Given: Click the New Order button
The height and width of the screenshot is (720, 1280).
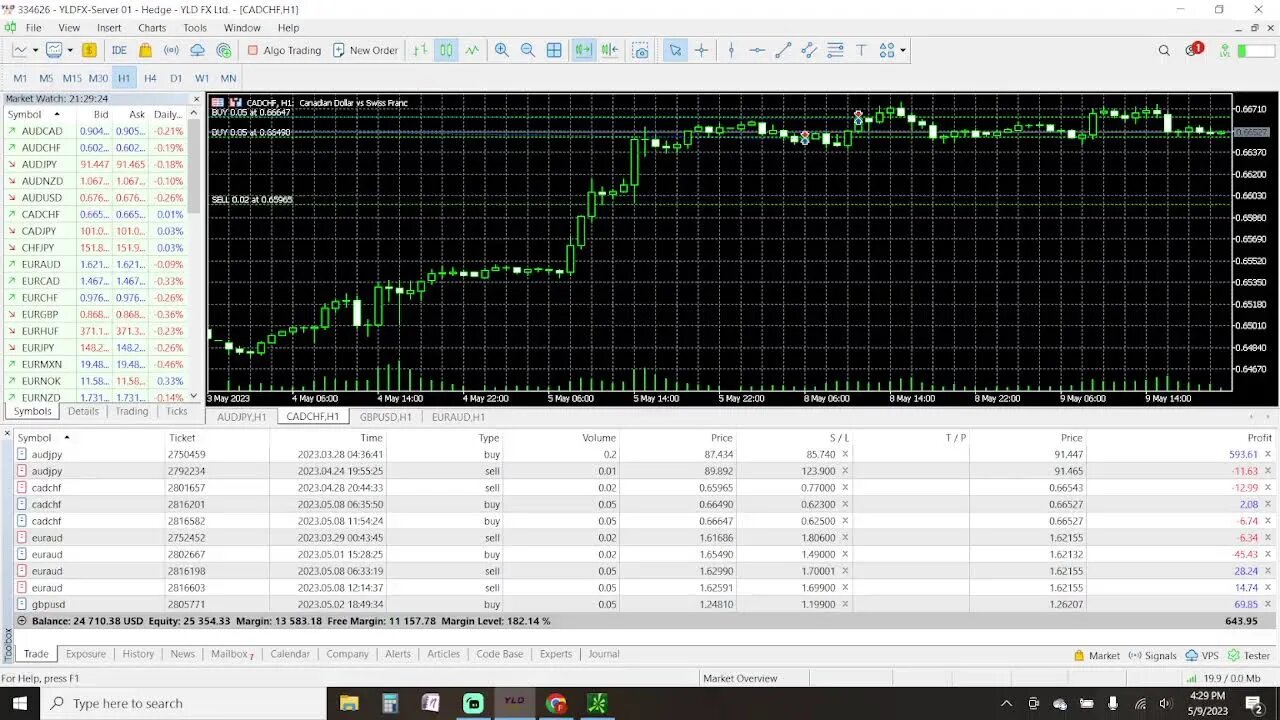Looking at the screenshot, I should pos(365,50).
